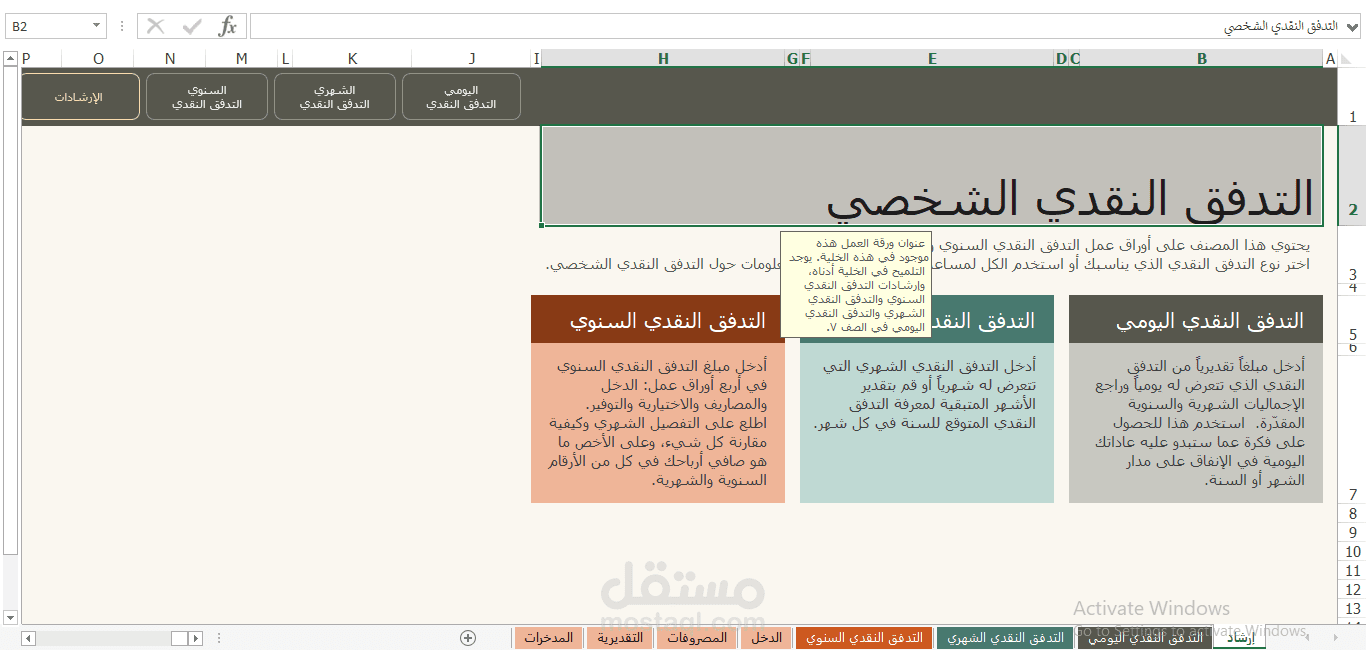Select column J header
This screenshot has width=1366, height=650.
(472, 59)
